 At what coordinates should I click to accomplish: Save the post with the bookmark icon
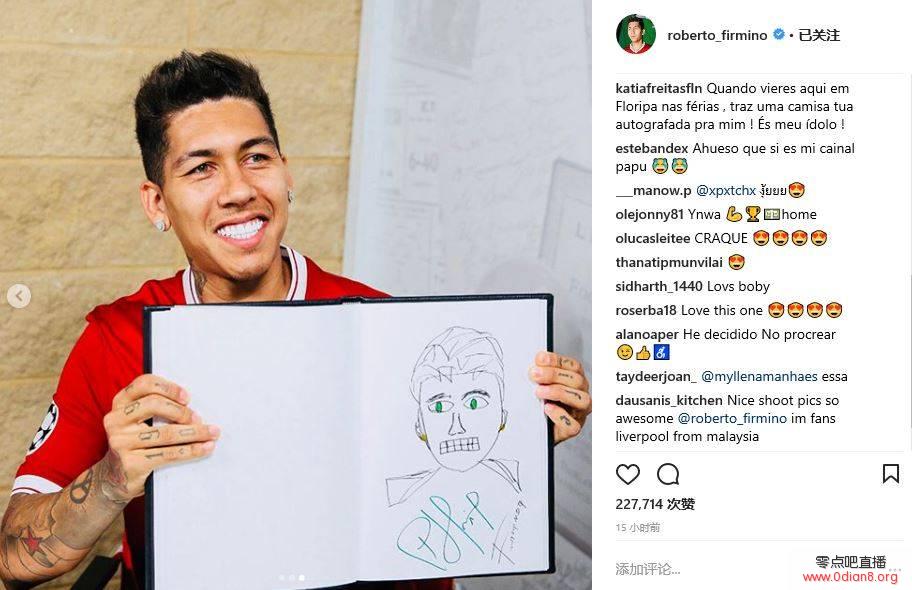coord(890,474)
